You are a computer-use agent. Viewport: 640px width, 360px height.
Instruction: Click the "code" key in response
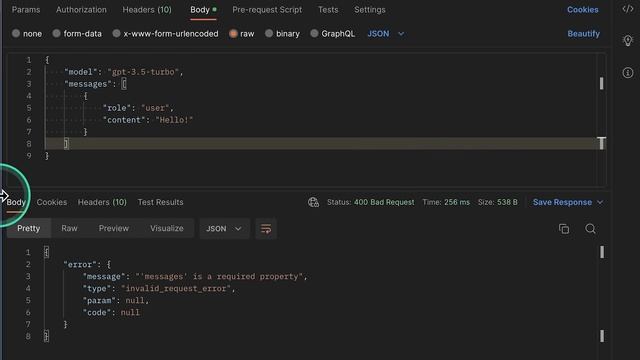click(97, 313)
